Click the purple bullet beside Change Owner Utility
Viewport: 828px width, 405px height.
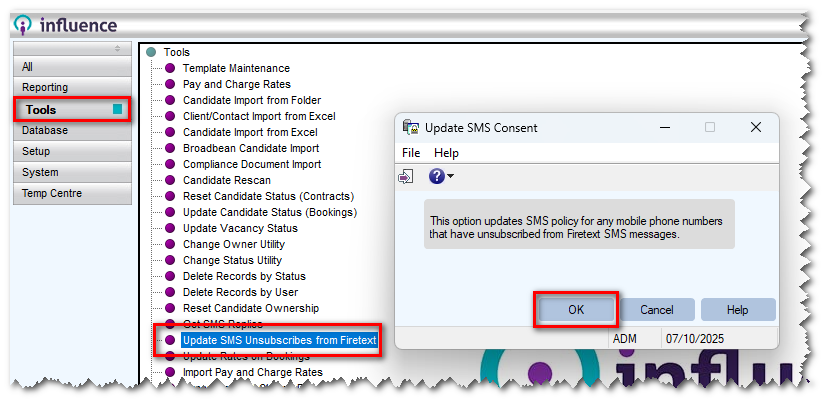[170, 244]
